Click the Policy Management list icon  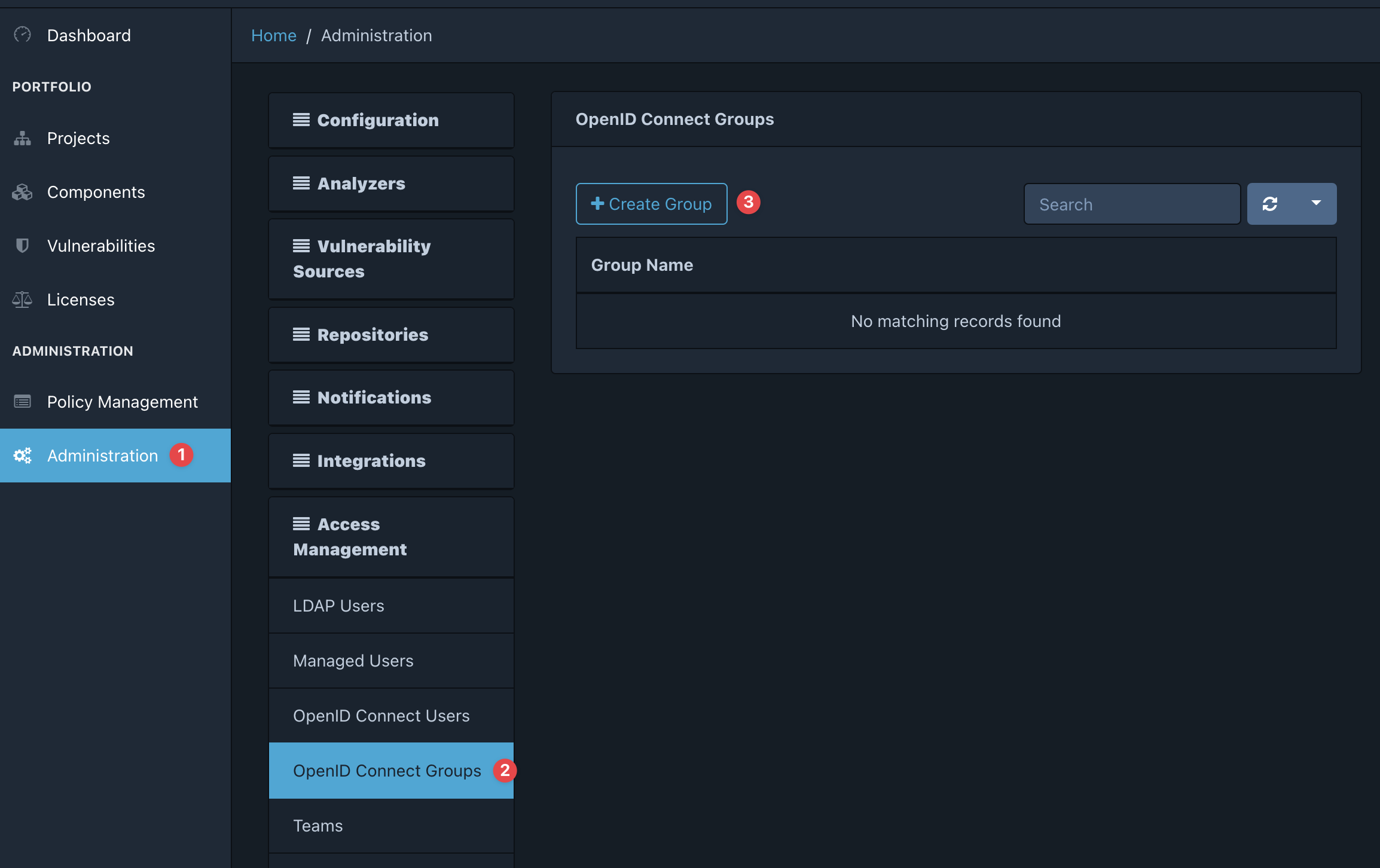pos(22,402)
